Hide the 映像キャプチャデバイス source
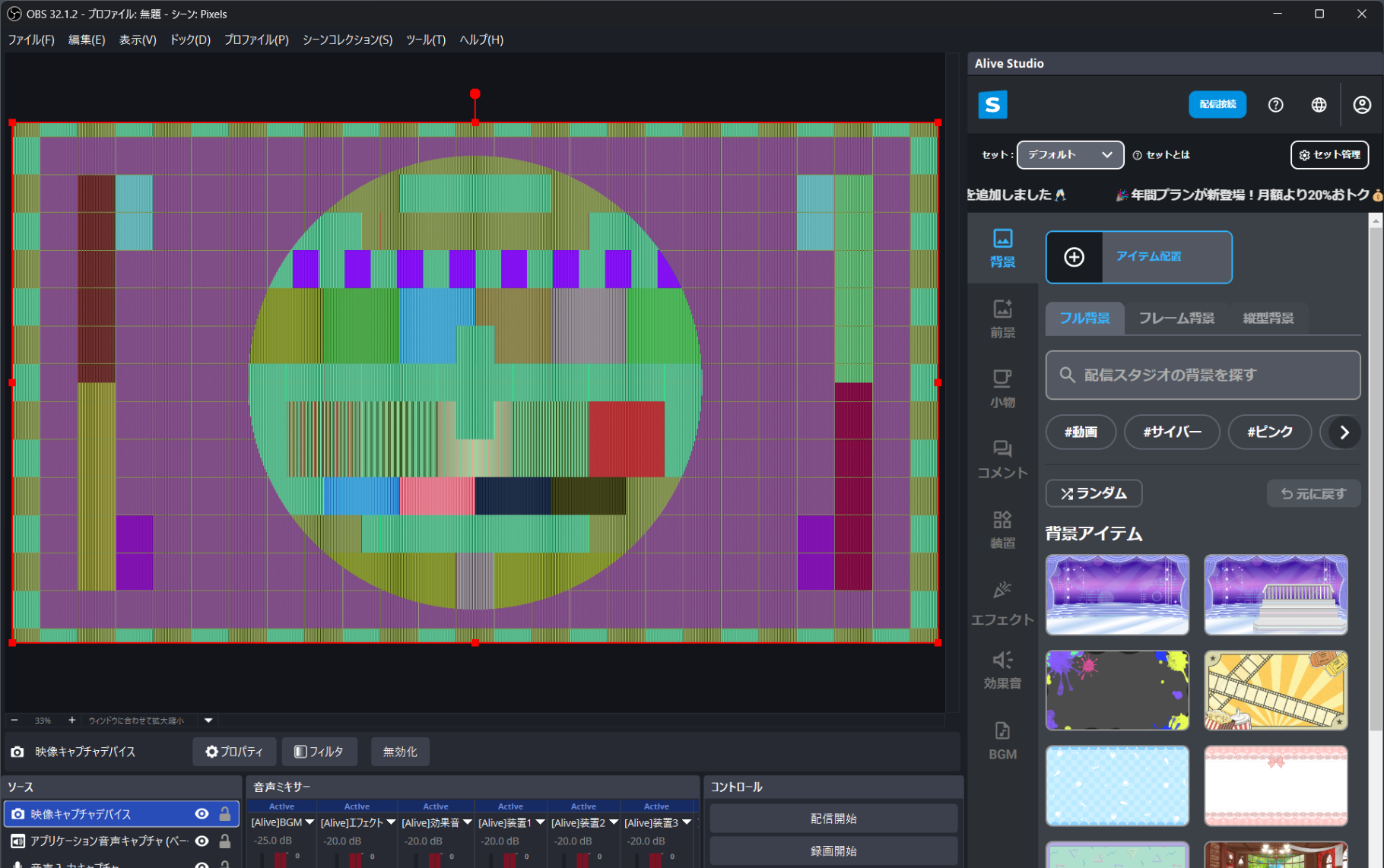 (x=202, y=814)
